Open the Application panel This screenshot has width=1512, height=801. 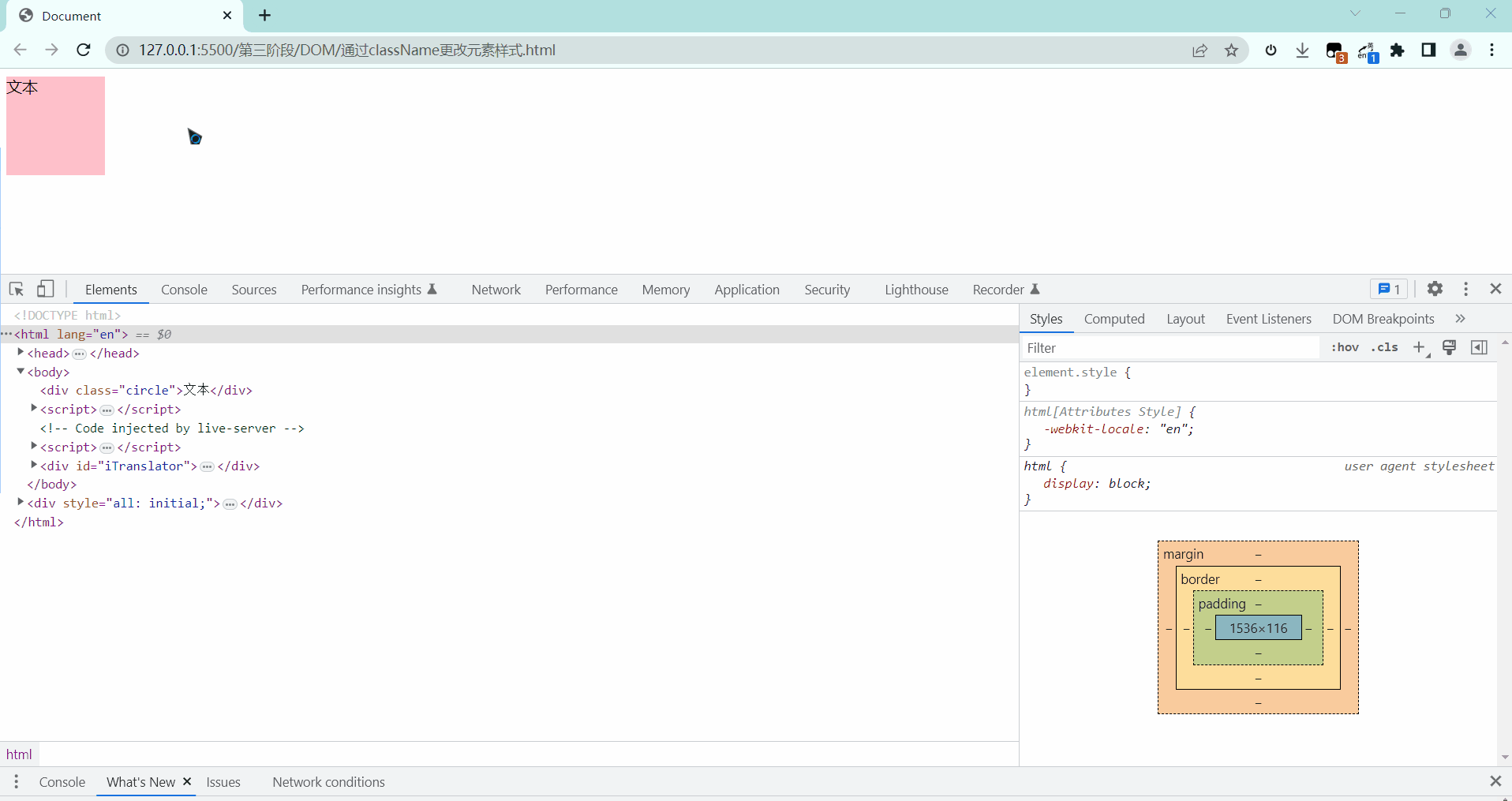pos(747,290)
